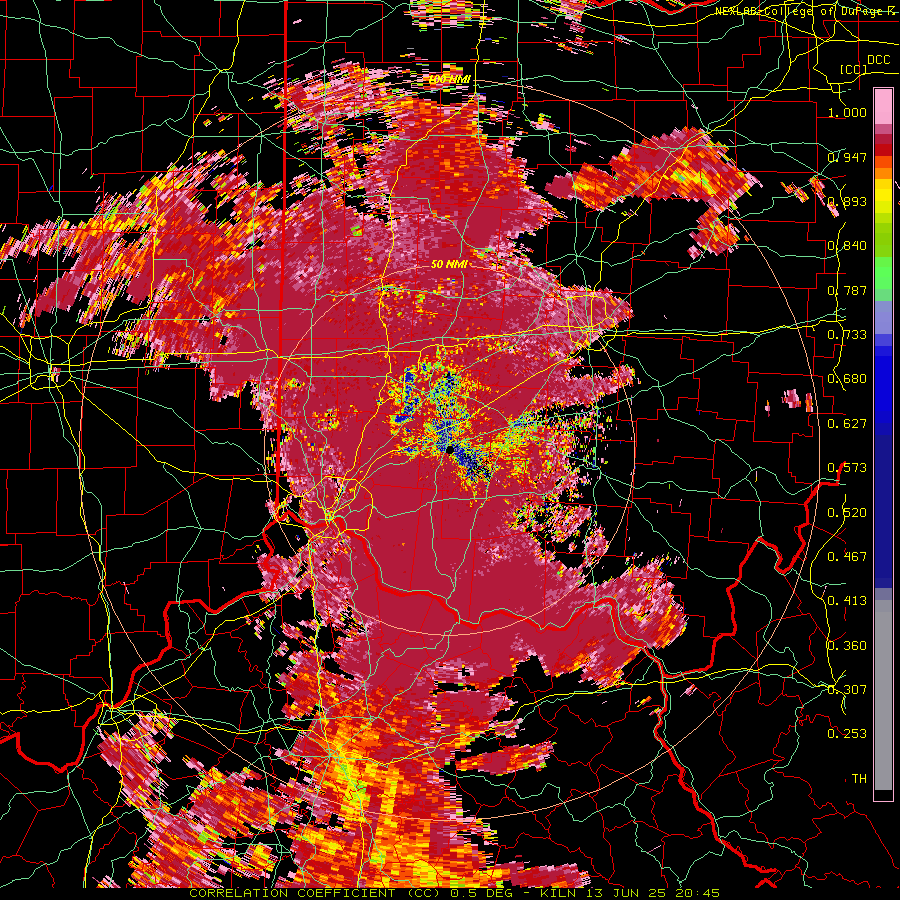
Task: Click the 0.840 scale label
Action: tap(847, 246)
